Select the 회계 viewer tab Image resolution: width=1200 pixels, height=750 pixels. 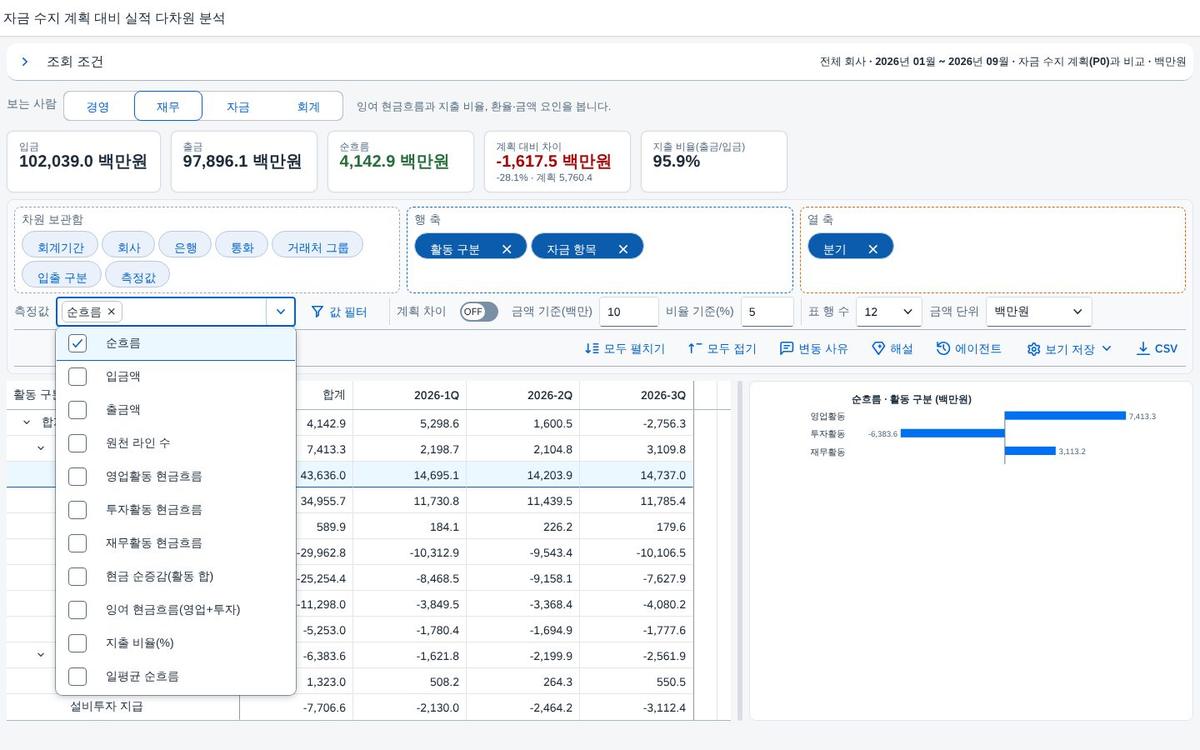[308, 107]
